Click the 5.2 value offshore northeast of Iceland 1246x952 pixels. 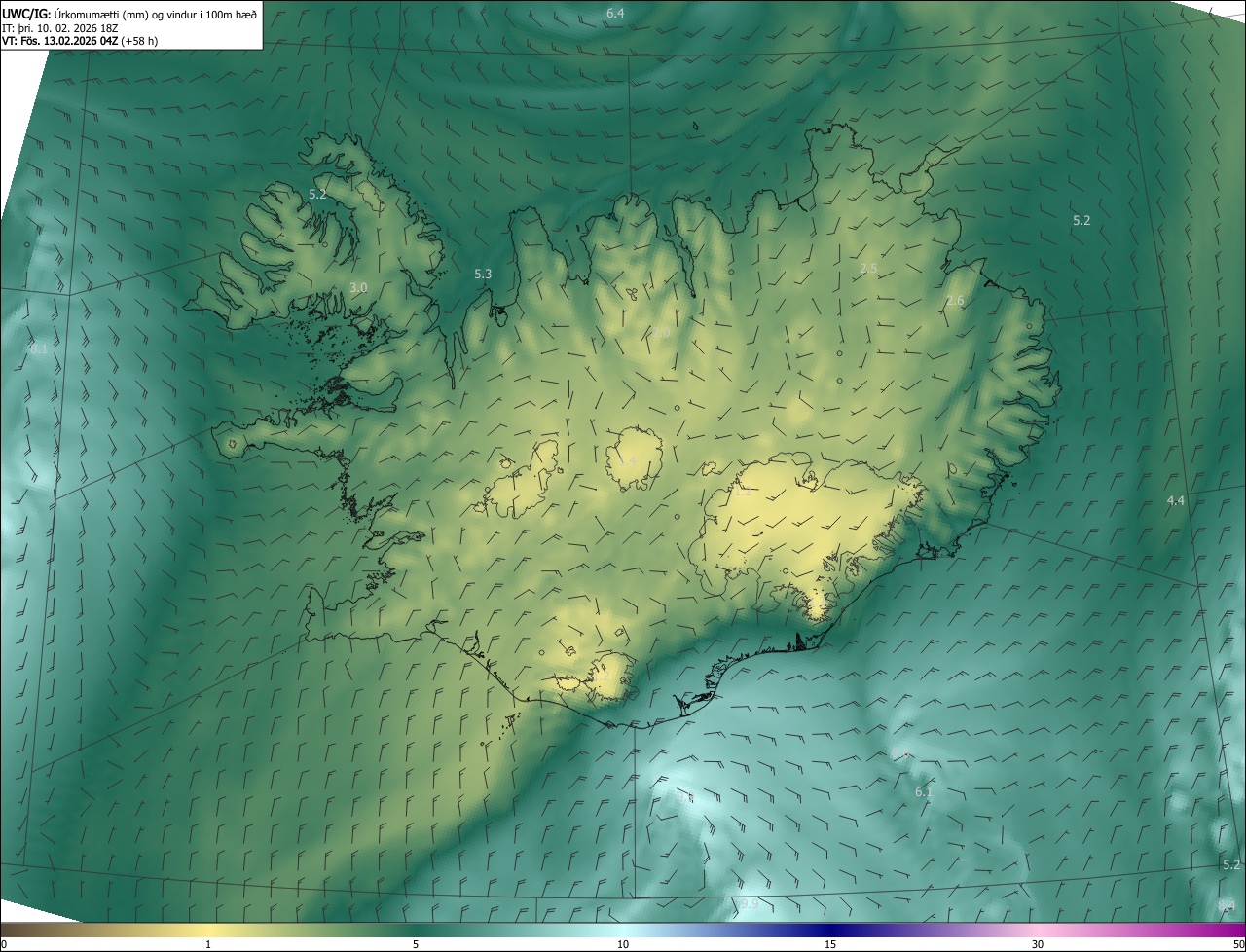pyautogui.click(x=1081, y=220)
